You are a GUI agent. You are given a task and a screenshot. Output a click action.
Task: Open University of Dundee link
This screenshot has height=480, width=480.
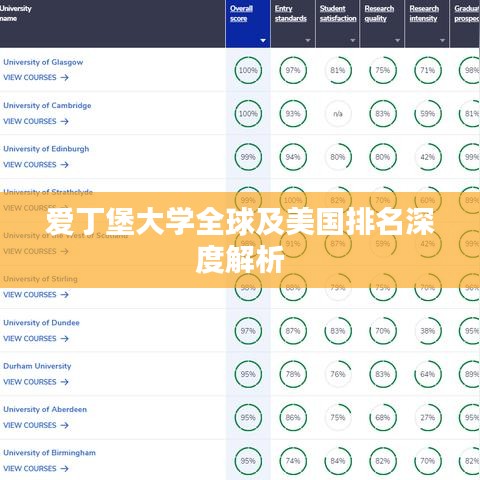[41, 323]
